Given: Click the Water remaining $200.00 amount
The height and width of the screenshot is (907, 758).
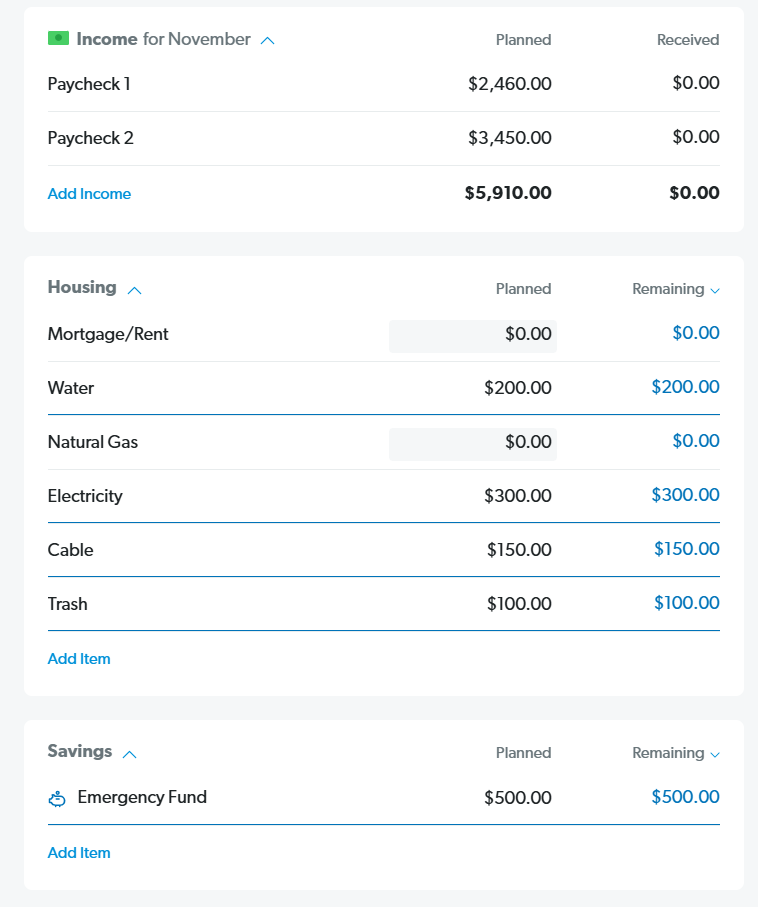Looking at the screenshot, I should 685,387.
